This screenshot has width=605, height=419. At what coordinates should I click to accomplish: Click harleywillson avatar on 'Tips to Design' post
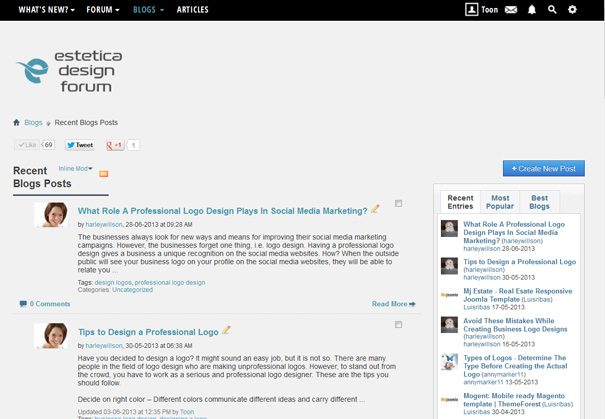click(51, 336)
